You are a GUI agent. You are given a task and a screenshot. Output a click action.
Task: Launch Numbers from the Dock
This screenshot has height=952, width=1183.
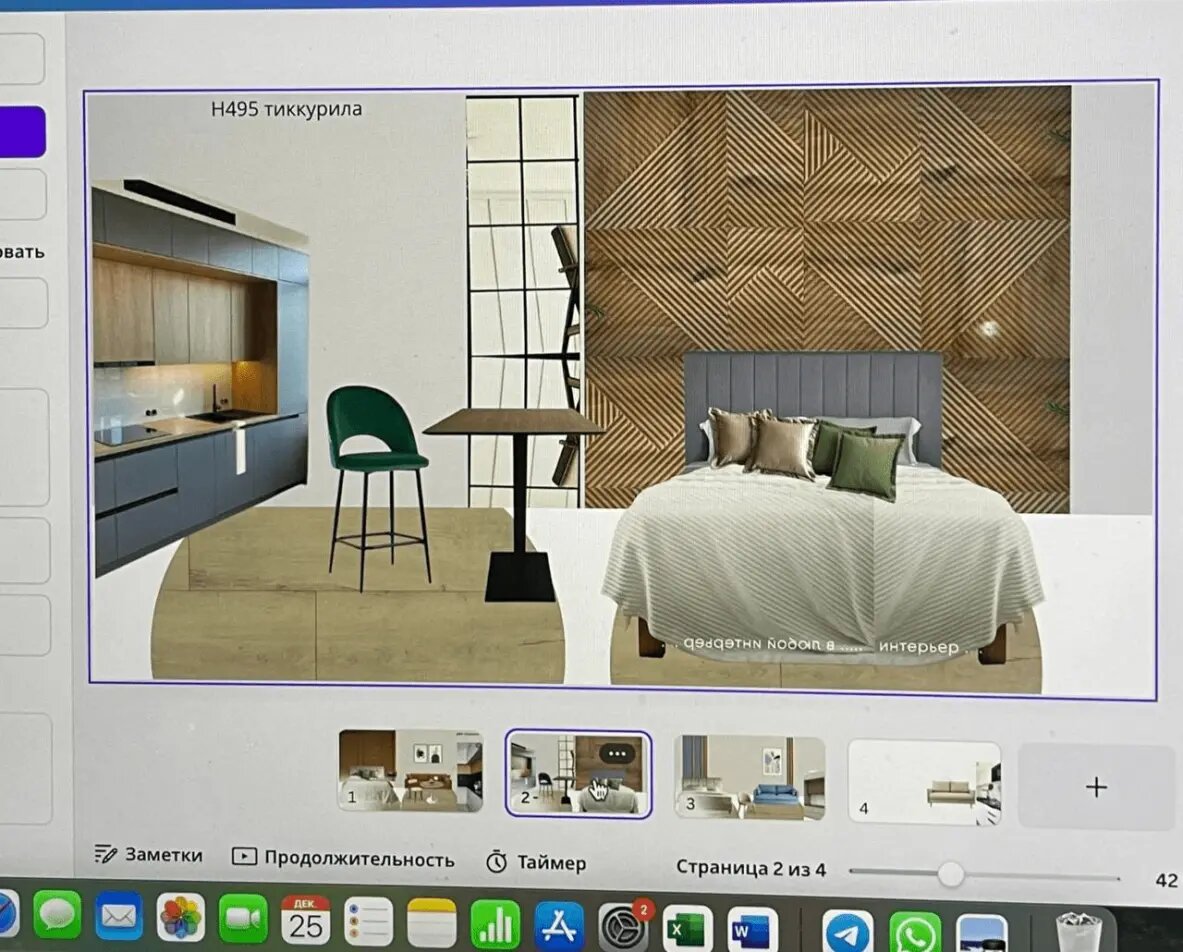(495, 923)
